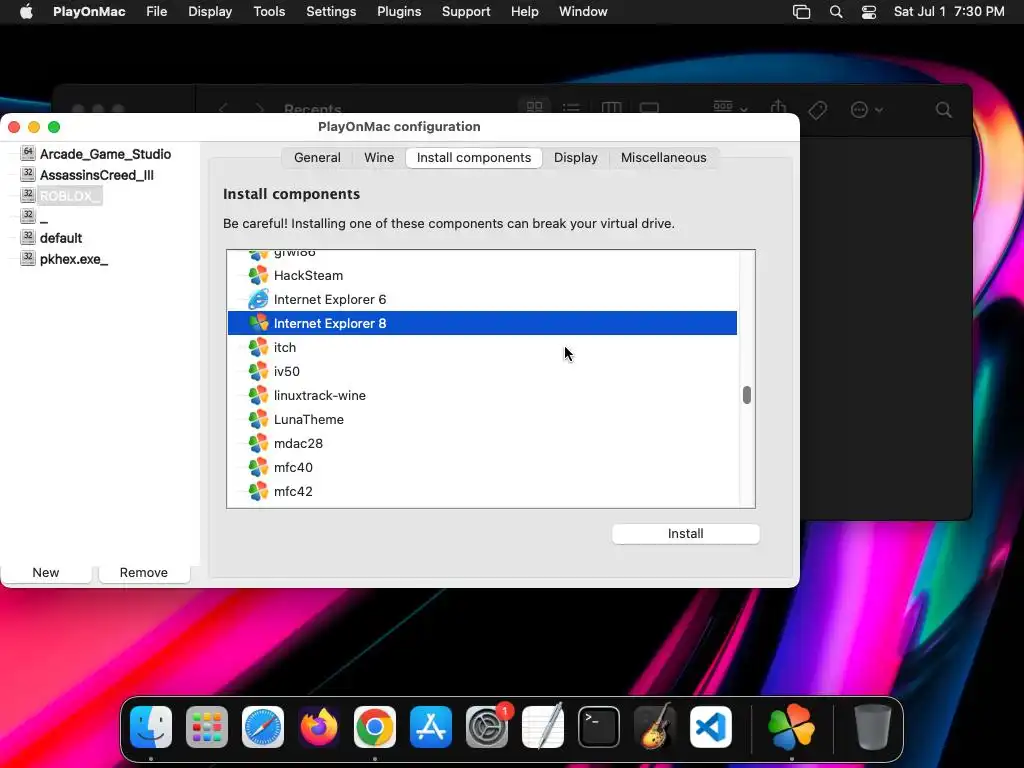
Task: Open Terminal from the dock
Action: [x=599, y=727]
